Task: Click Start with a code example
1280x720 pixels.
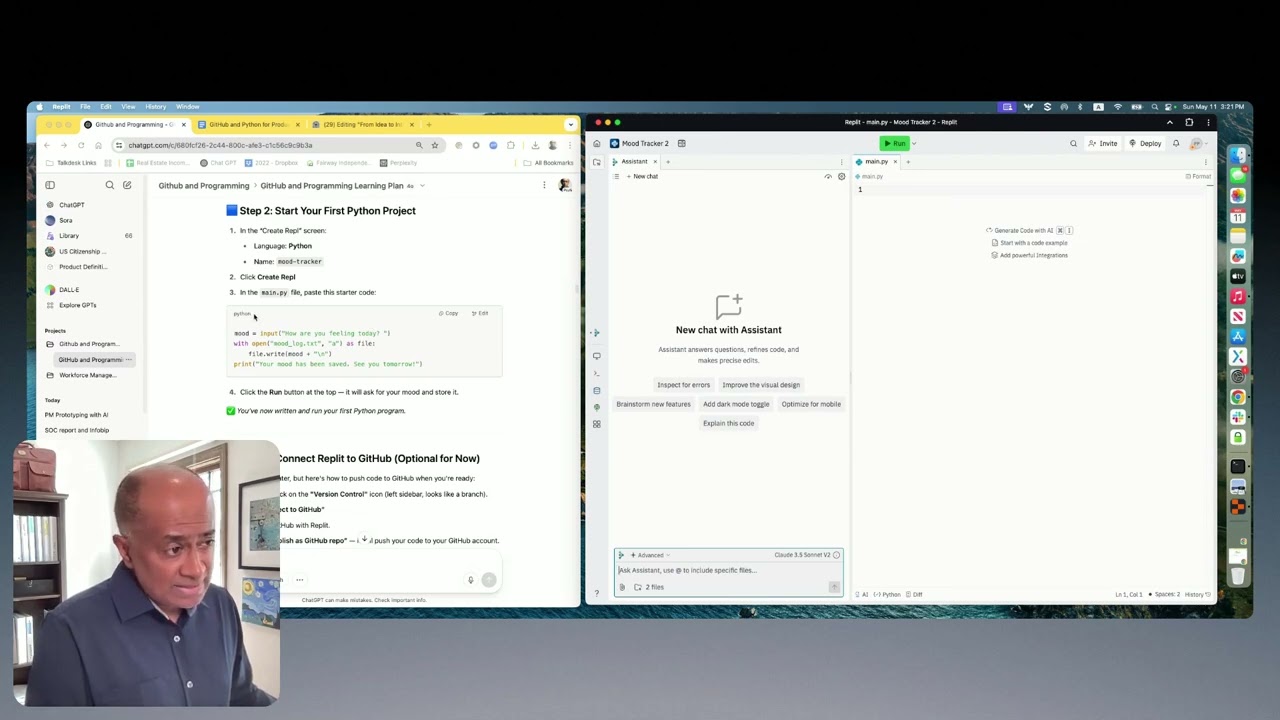Action: click(1029, 242)
